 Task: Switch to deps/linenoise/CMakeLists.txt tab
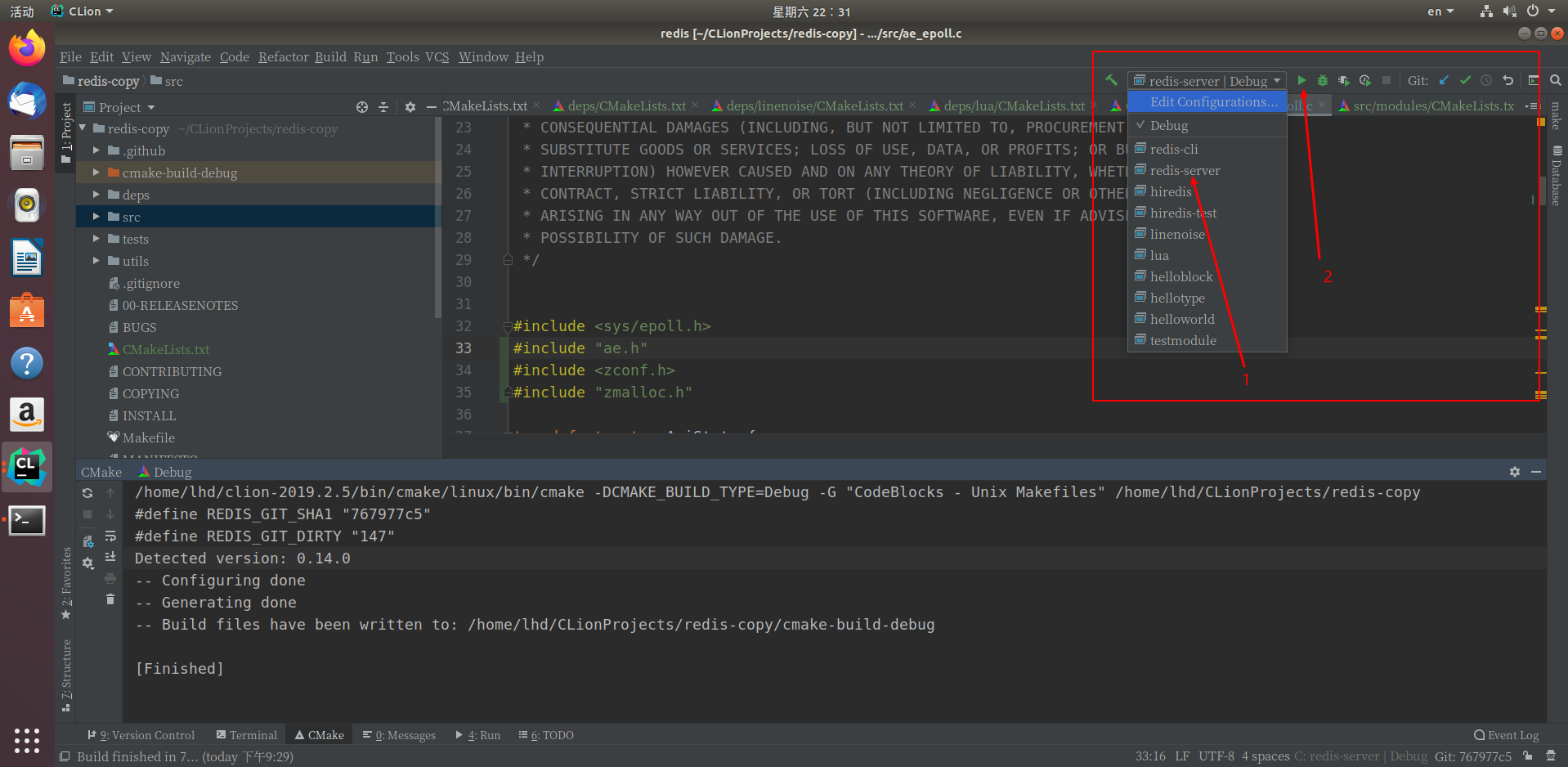click(x=814, y=106)
